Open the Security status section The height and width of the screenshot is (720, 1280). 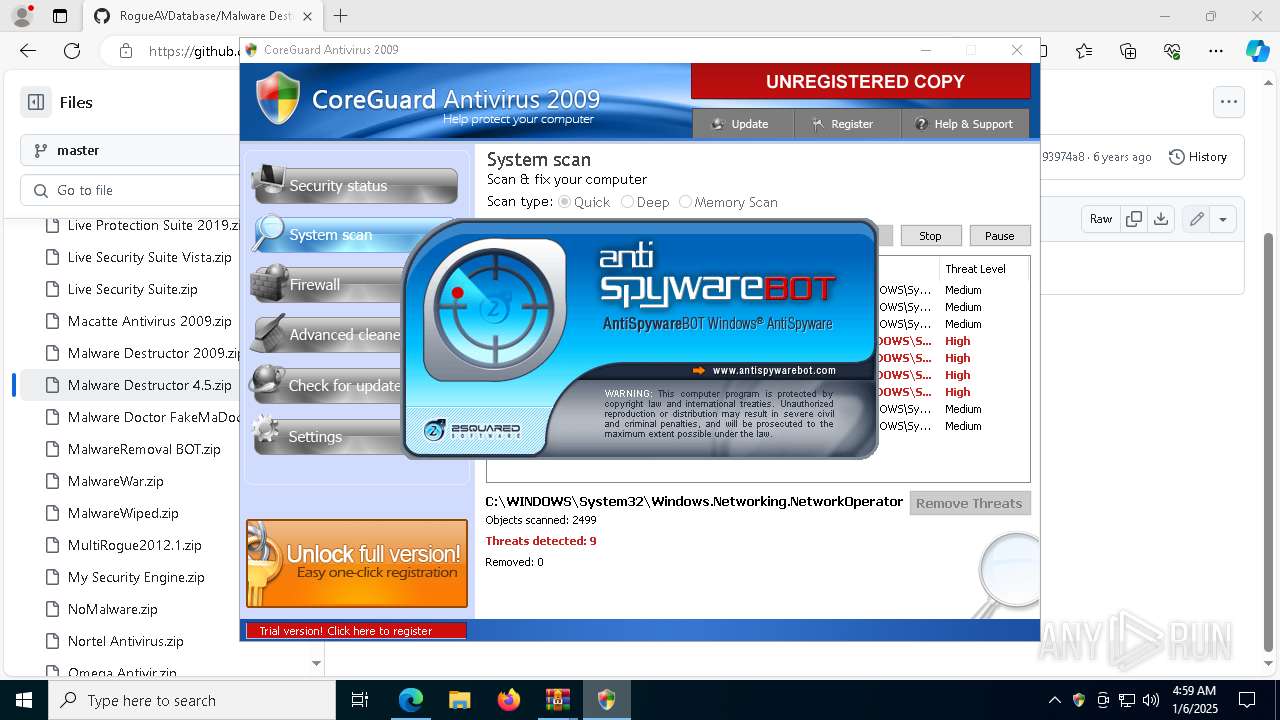355,185
